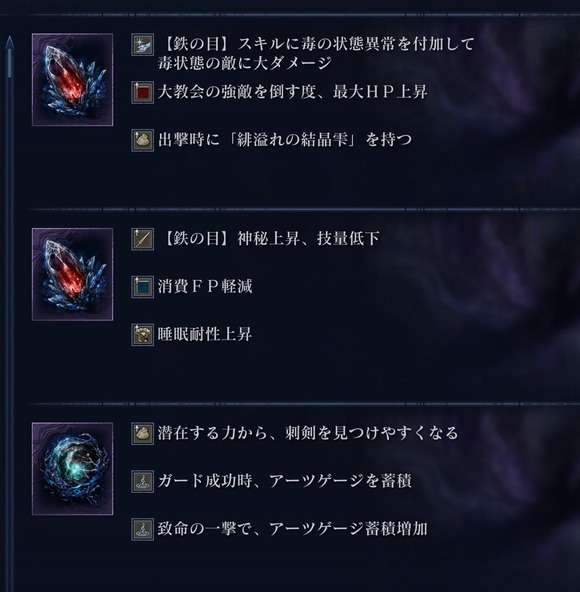580x592 pixels.
Task: Select the first red crystal relic thumbnail
Action: pyautogui.click(x=72, y=80)
